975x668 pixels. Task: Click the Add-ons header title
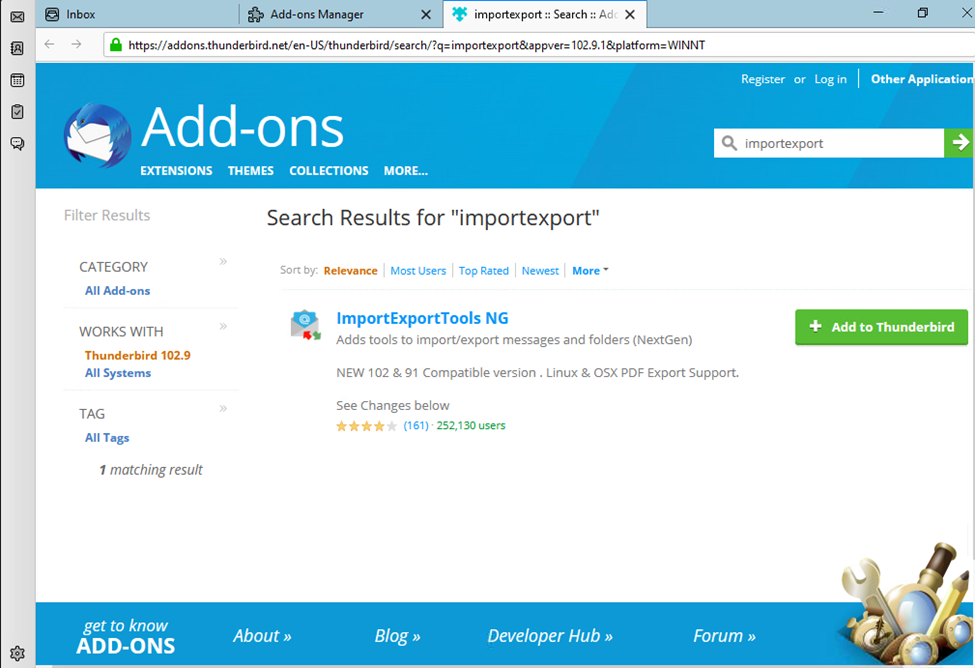pos(243,127)
